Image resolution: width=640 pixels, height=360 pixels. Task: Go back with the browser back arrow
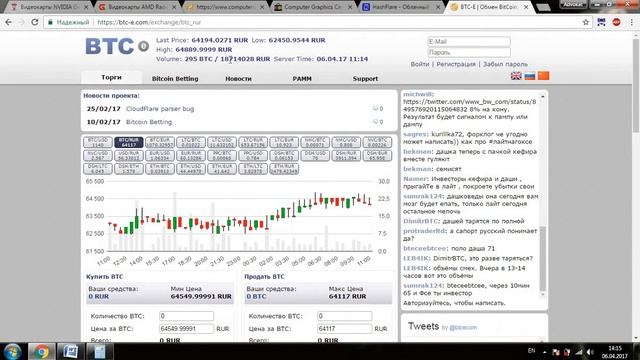point(9,22)
